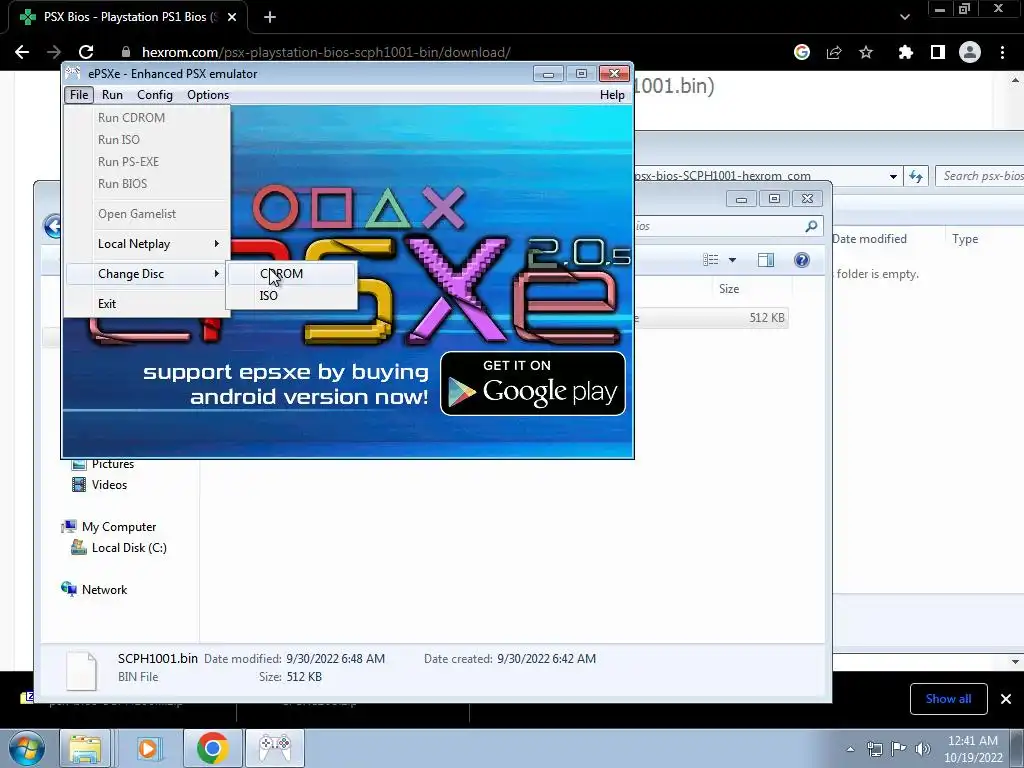
Task: Sort by Date modified column
Action: 869,239
